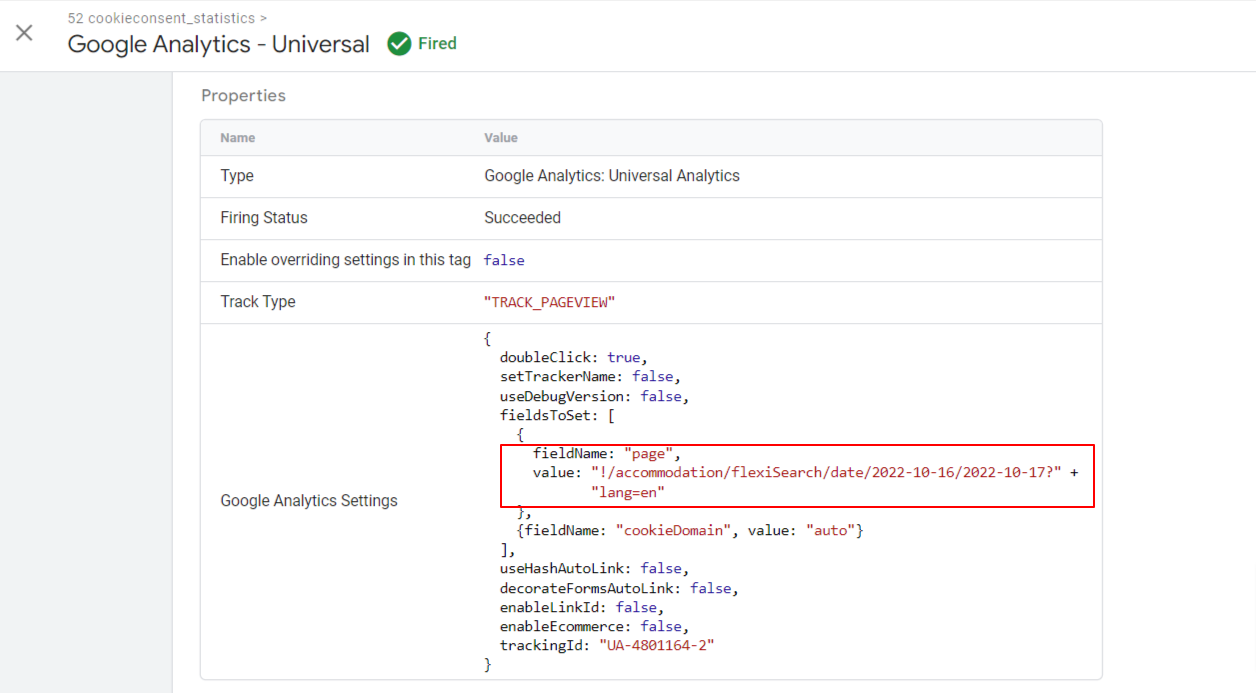Select the Google Analytics - Universal title
This screenshot has width=1256, height=693.
click(218, 45)
